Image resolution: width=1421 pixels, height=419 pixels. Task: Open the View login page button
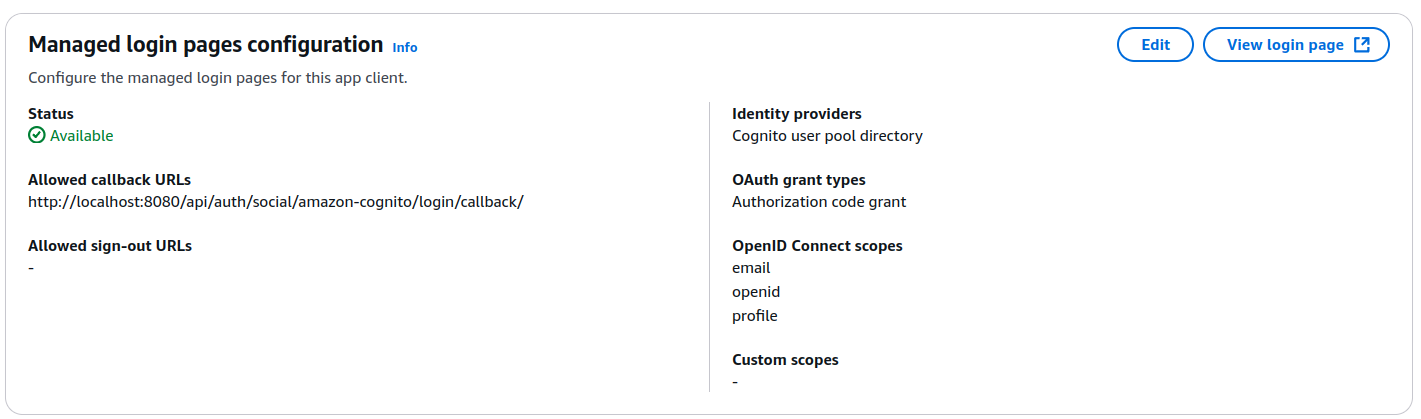tap(1285, 45)
